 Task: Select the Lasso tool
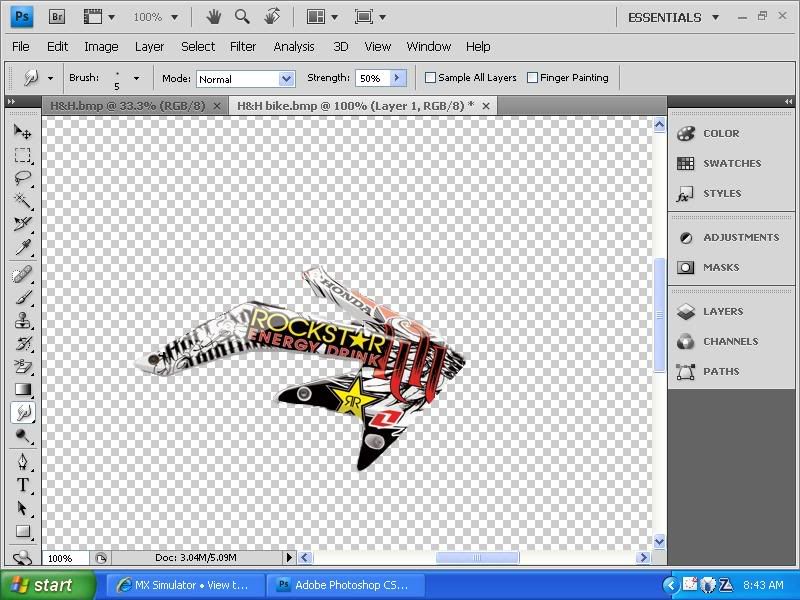[x=22, y=178]
